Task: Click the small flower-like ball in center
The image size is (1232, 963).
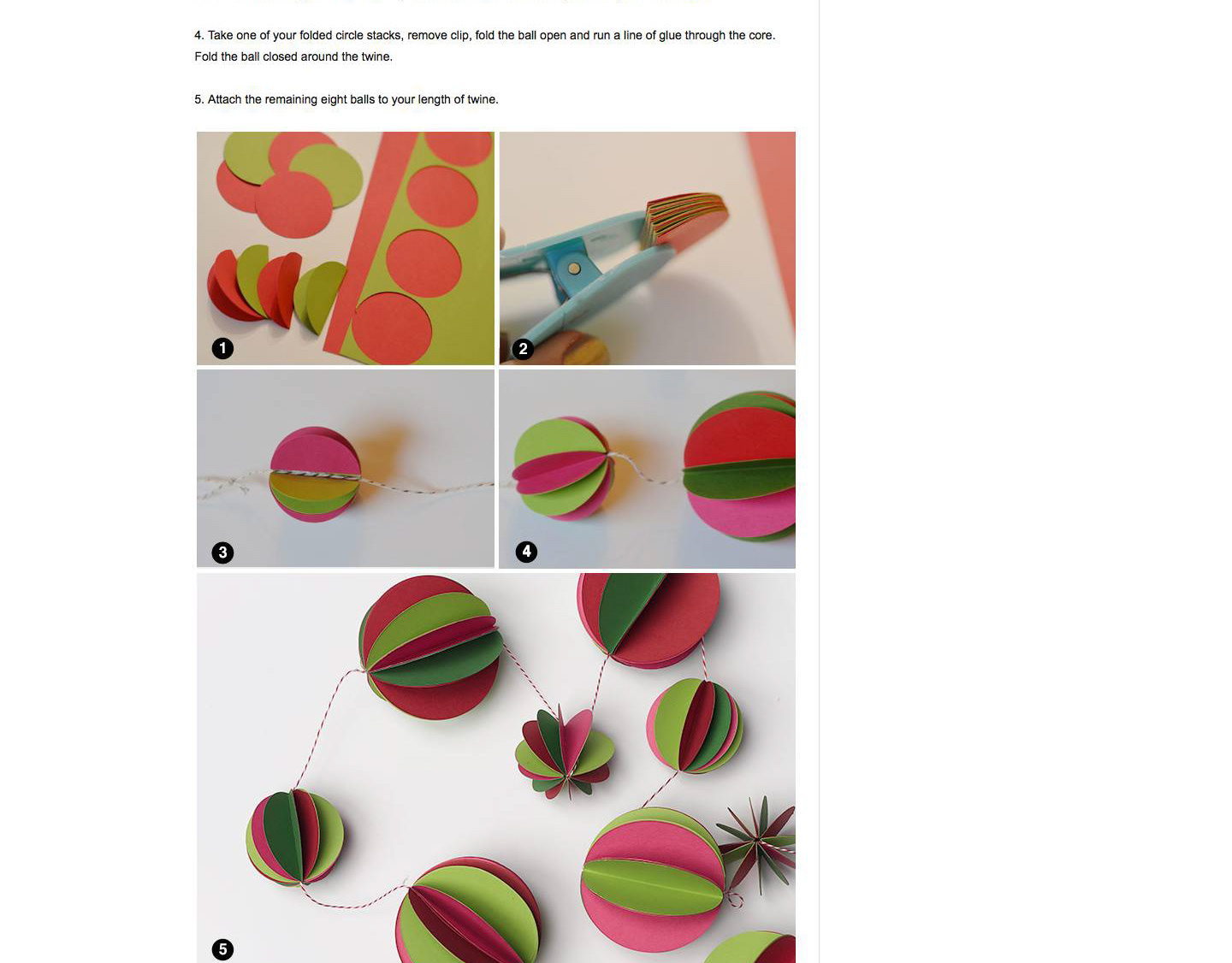Action: [565, 753]
